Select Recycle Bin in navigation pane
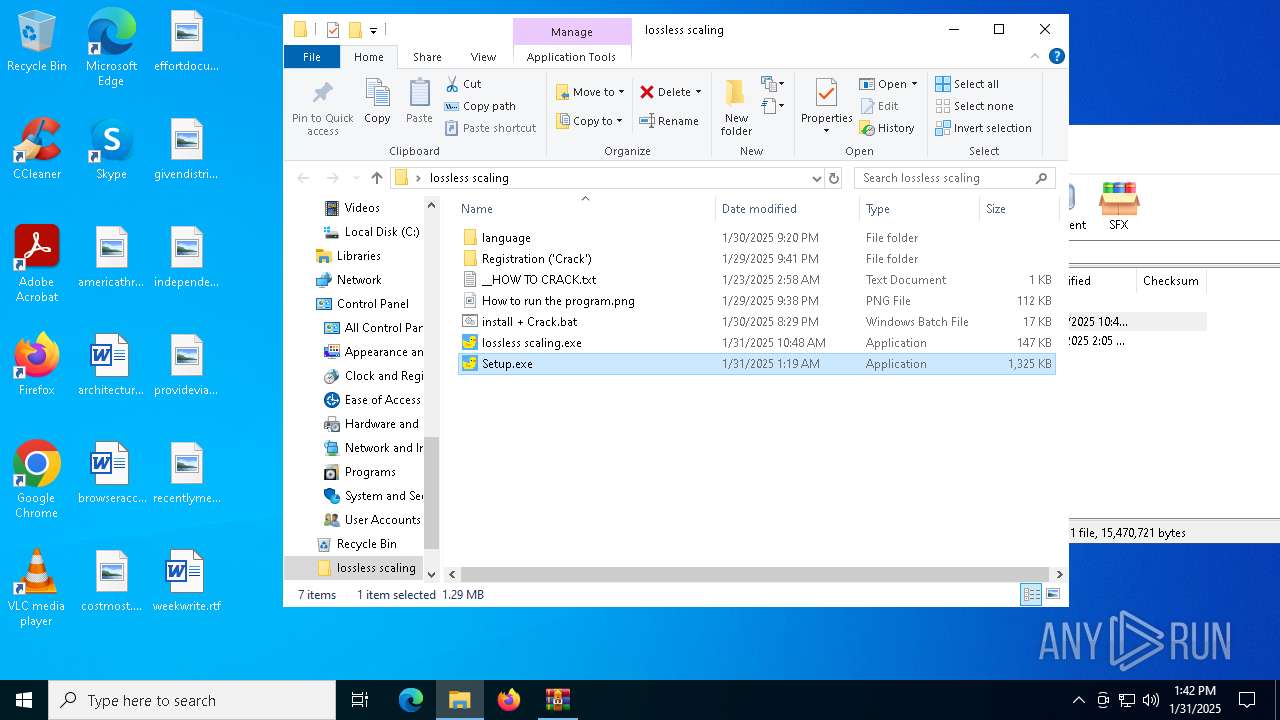The width and height of the screenshot is (1280, 720). tap(356, 544)
